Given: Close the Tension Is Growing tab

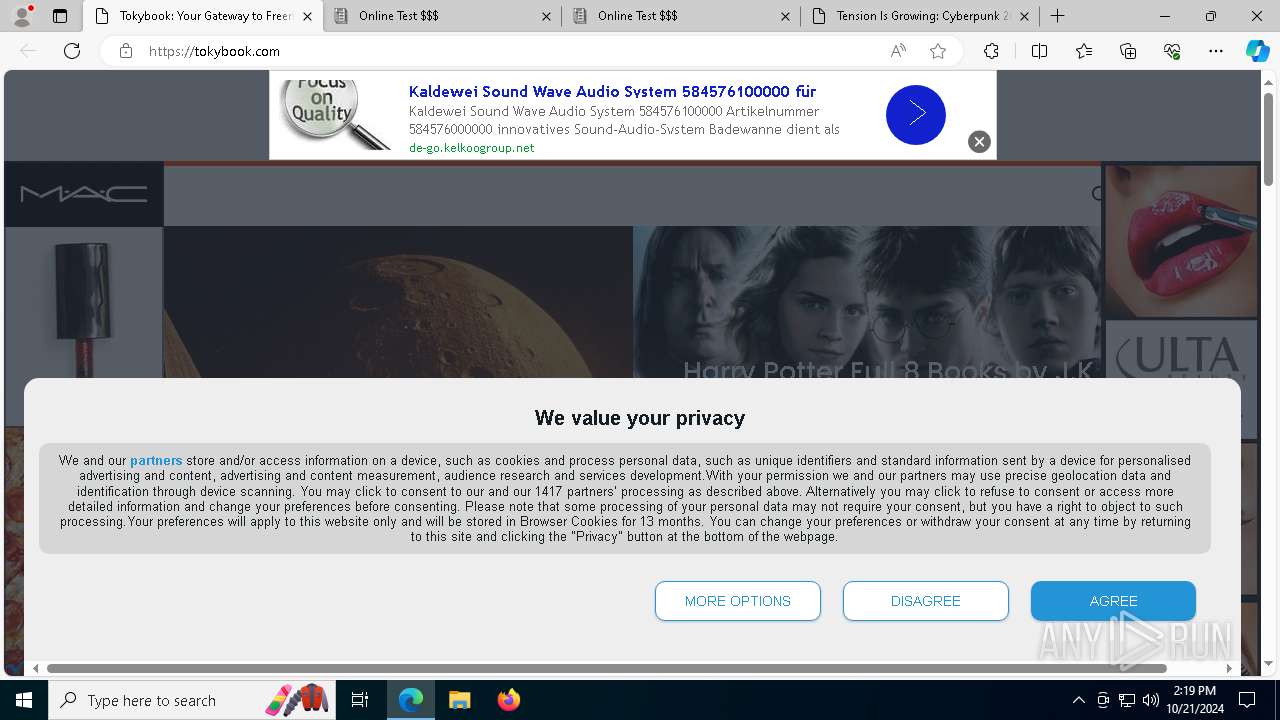Looking at the screenshot, I should tap(1024, 16).
